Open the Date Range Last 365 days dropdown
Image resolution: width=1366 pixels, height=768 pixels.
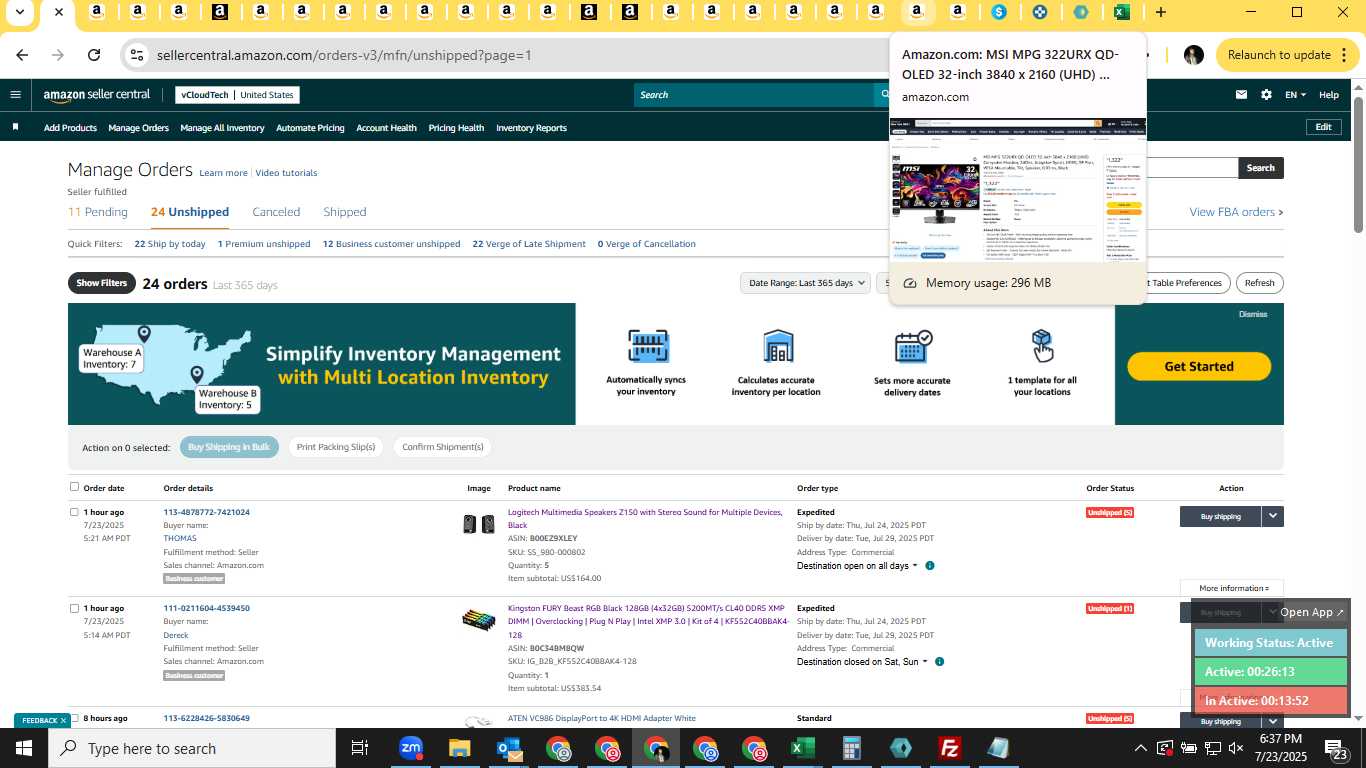[x=804, y=283]
